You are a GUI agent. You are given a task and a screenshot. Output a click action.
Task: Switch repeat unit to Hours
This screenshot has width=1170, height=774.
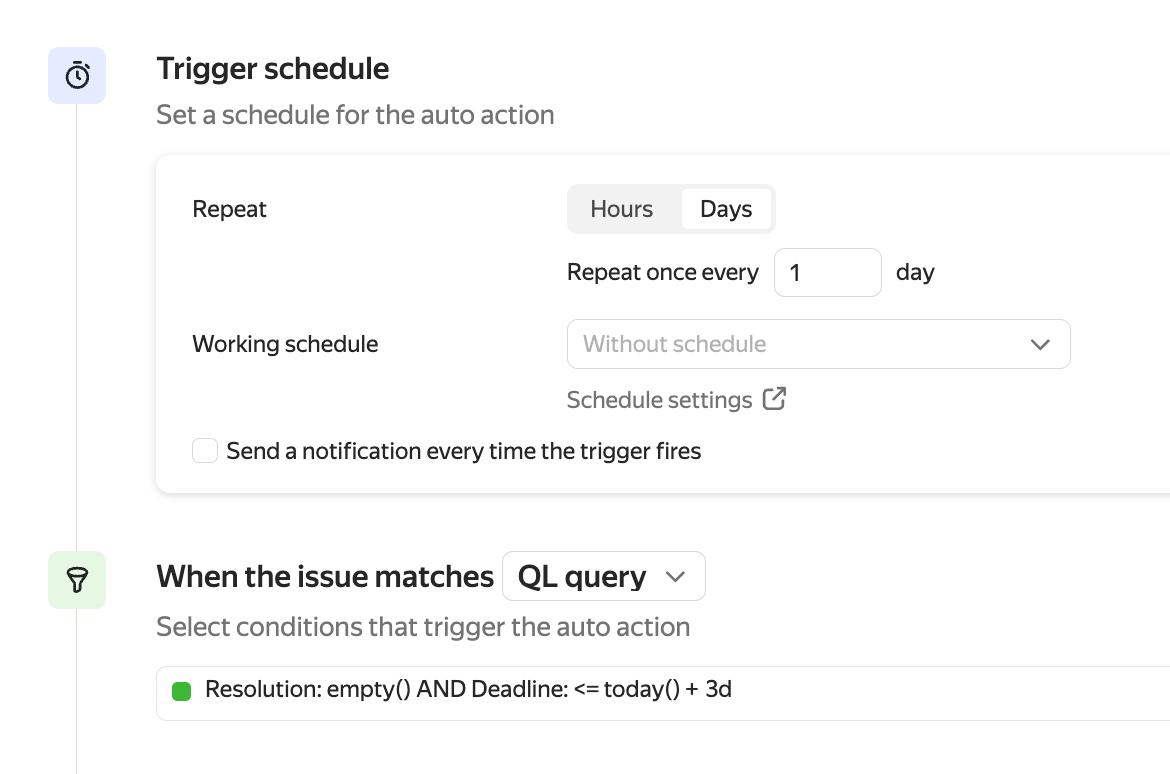[x=621, y=209]
